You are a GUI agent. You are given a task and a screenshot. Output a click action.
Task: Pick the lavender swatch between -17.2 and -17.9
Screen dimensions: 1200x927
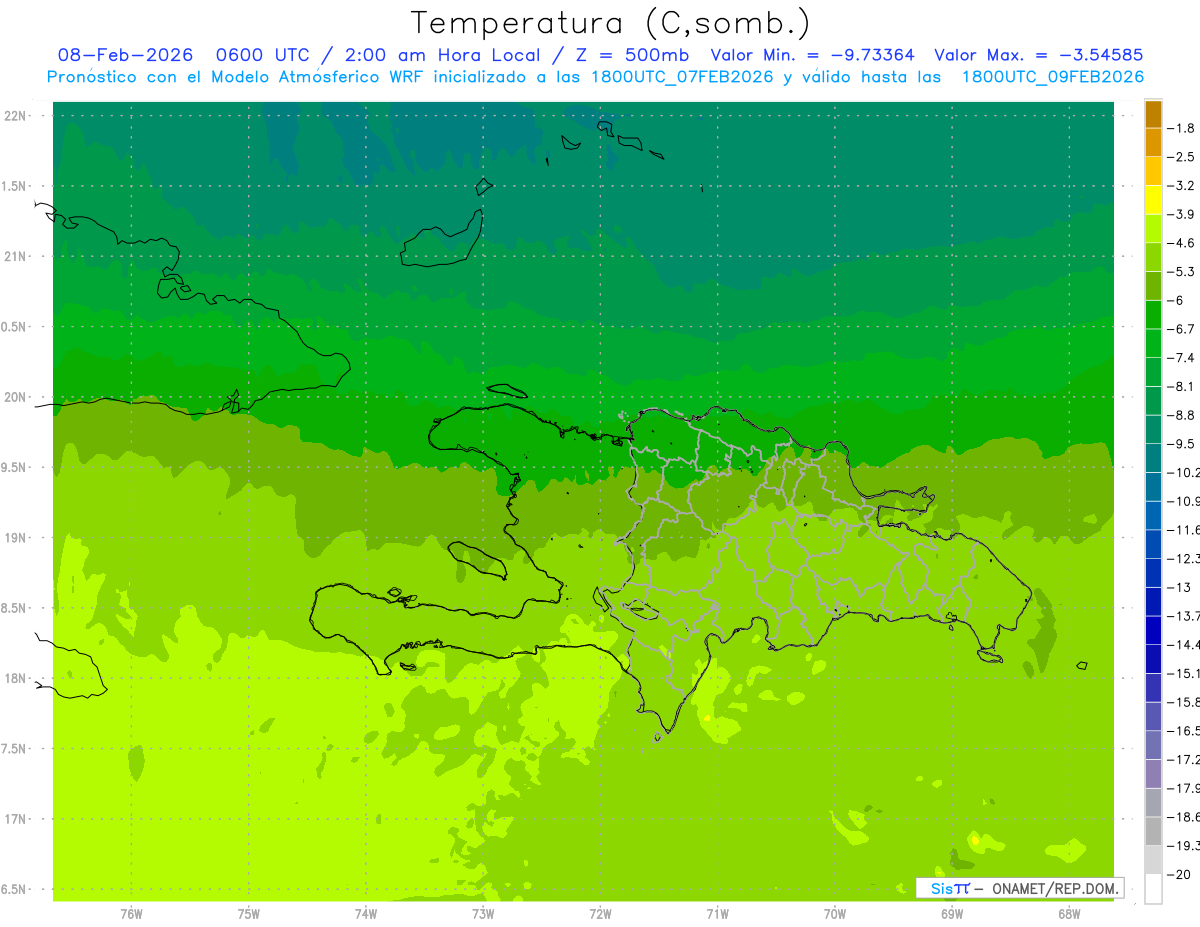click(x=1153, y=774)
